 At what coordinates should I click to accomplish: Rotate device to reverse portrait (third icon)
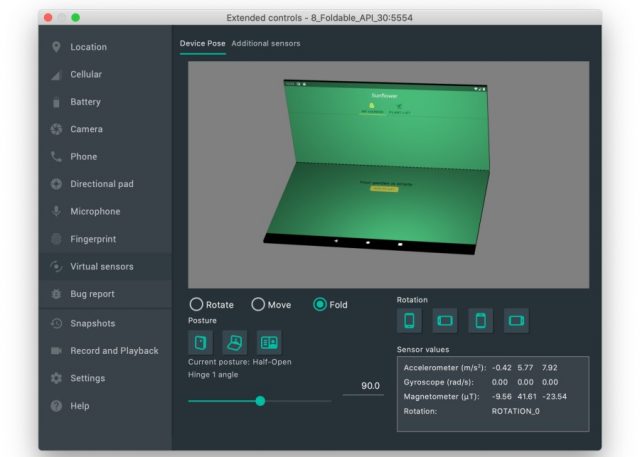(x=480, y=320)
